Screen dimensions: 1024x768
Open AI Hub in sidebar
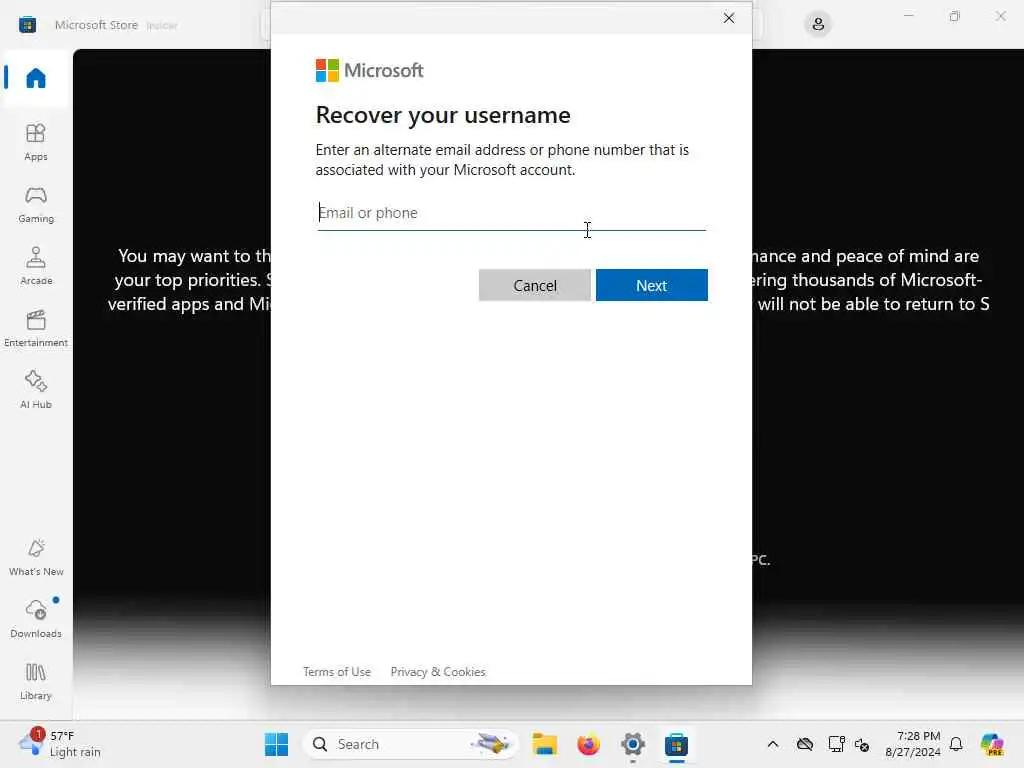36,391
